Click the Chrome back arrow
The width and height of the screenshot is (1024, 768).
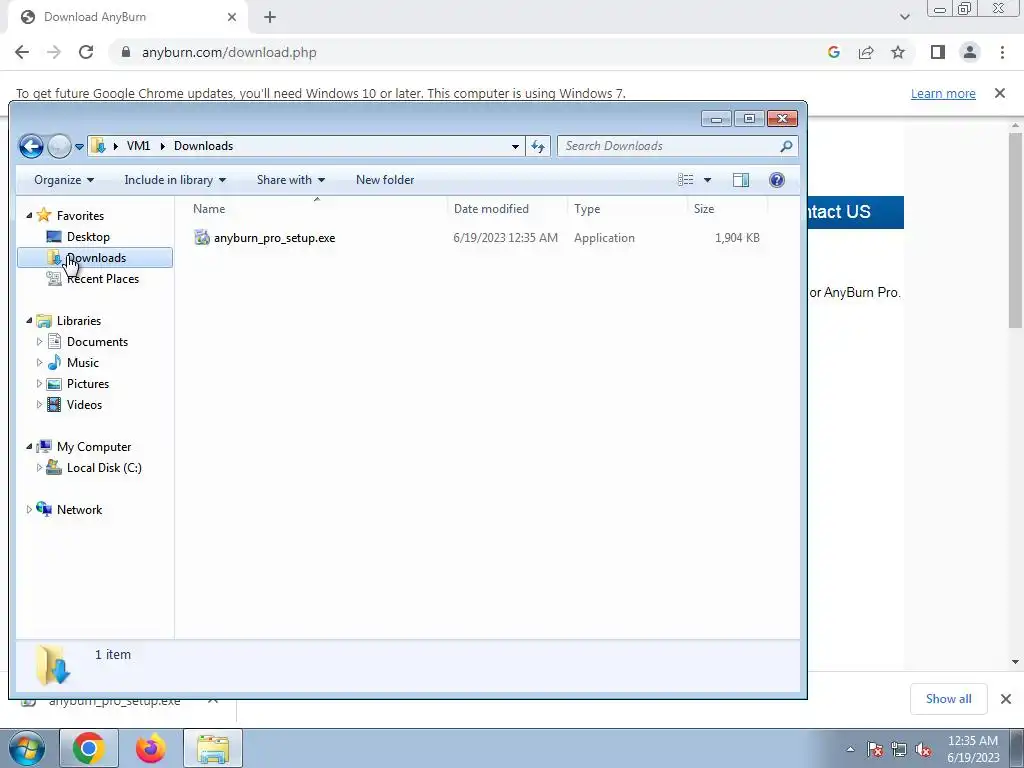[x=22, y=52]
